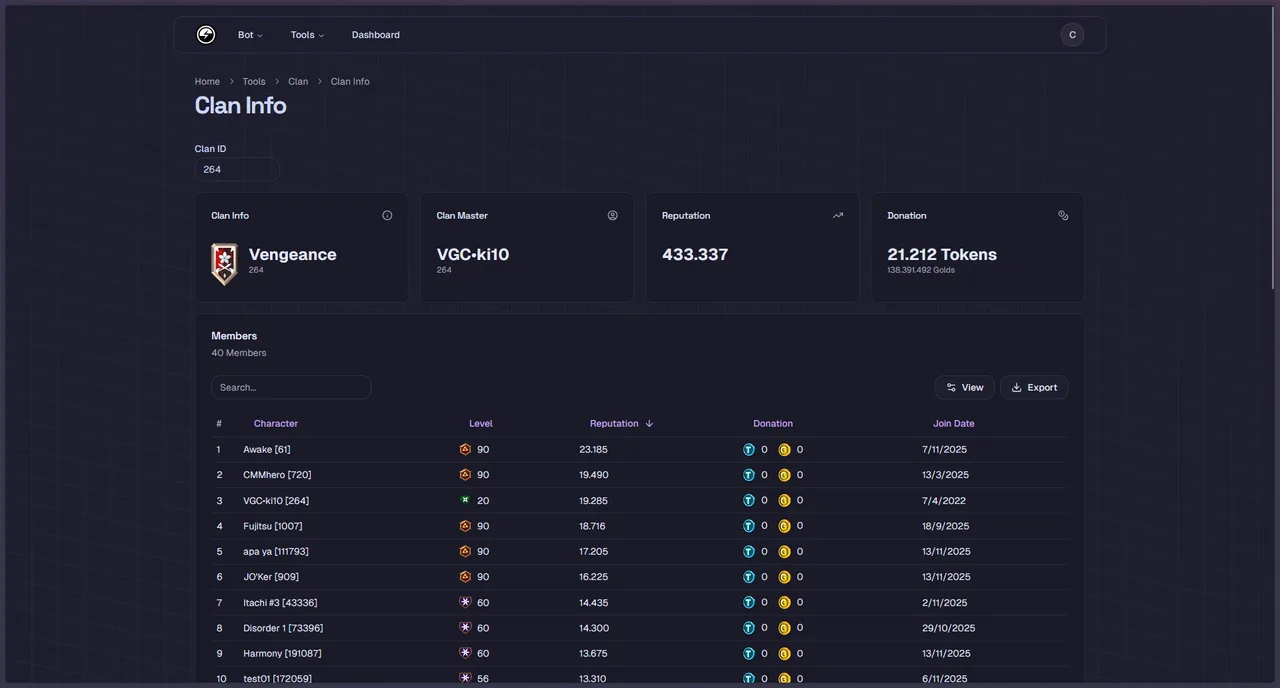Click the token icon in JO'Ker row
This screenshot has width=1280, height=688.
click(x=749, y=577)
